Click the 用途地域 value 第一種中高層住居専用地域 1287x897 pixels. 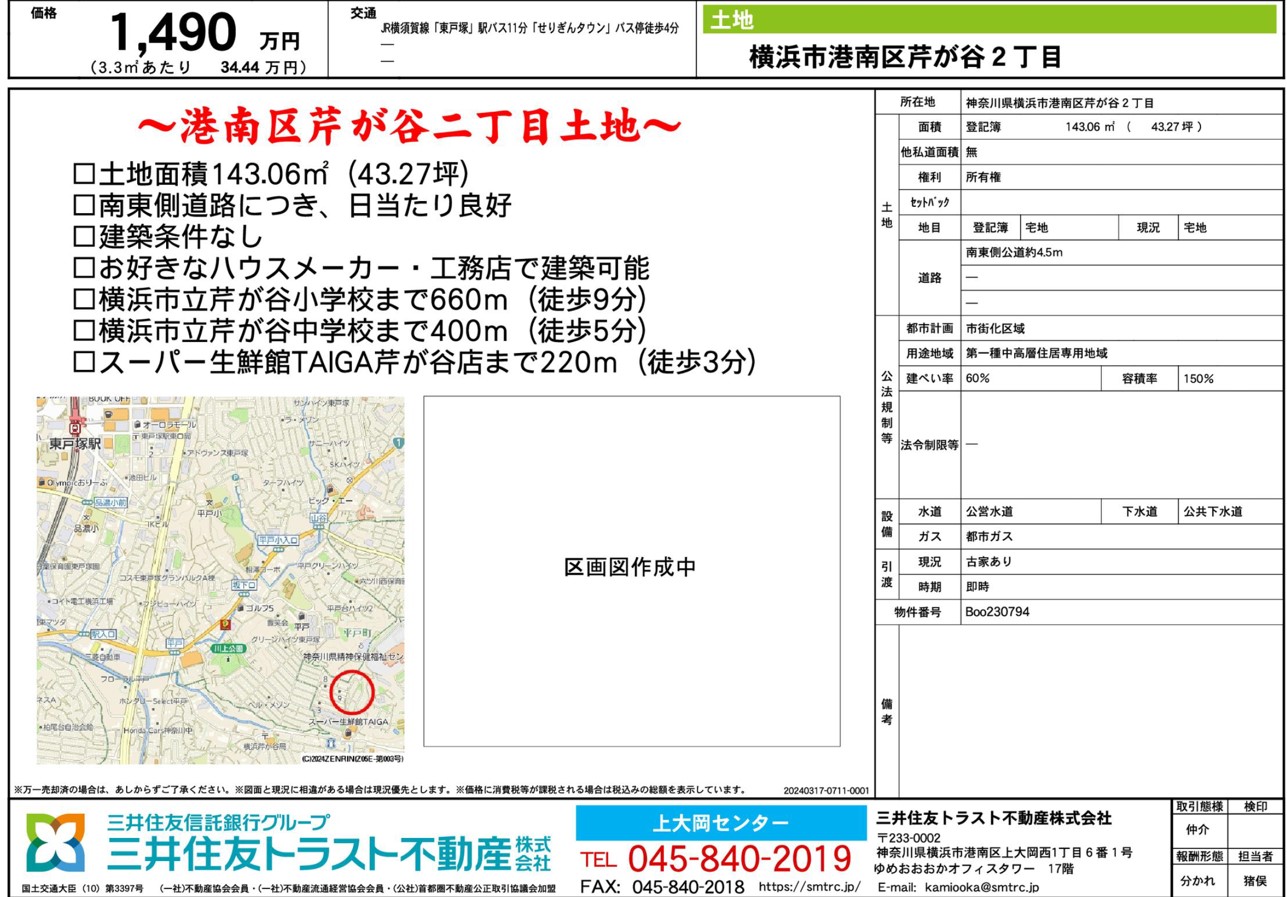(1036, 353)
